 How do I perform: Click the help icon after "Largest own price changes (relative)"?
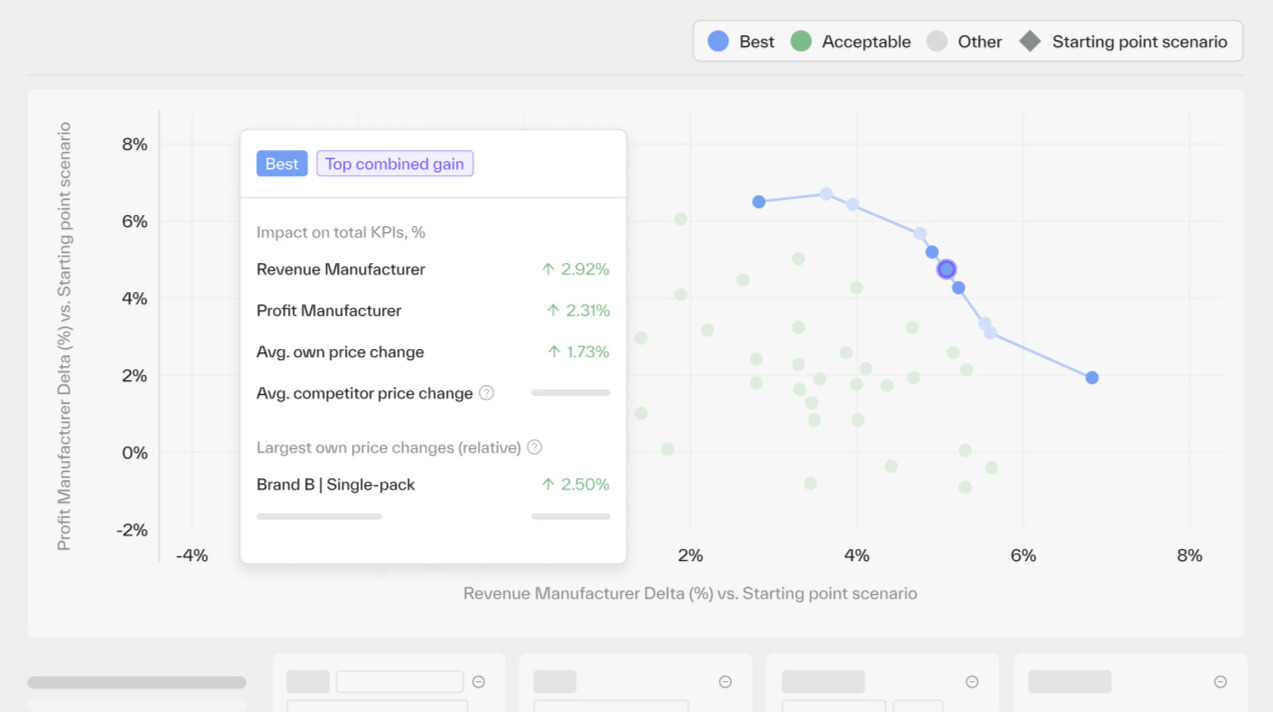pos(534,447)
